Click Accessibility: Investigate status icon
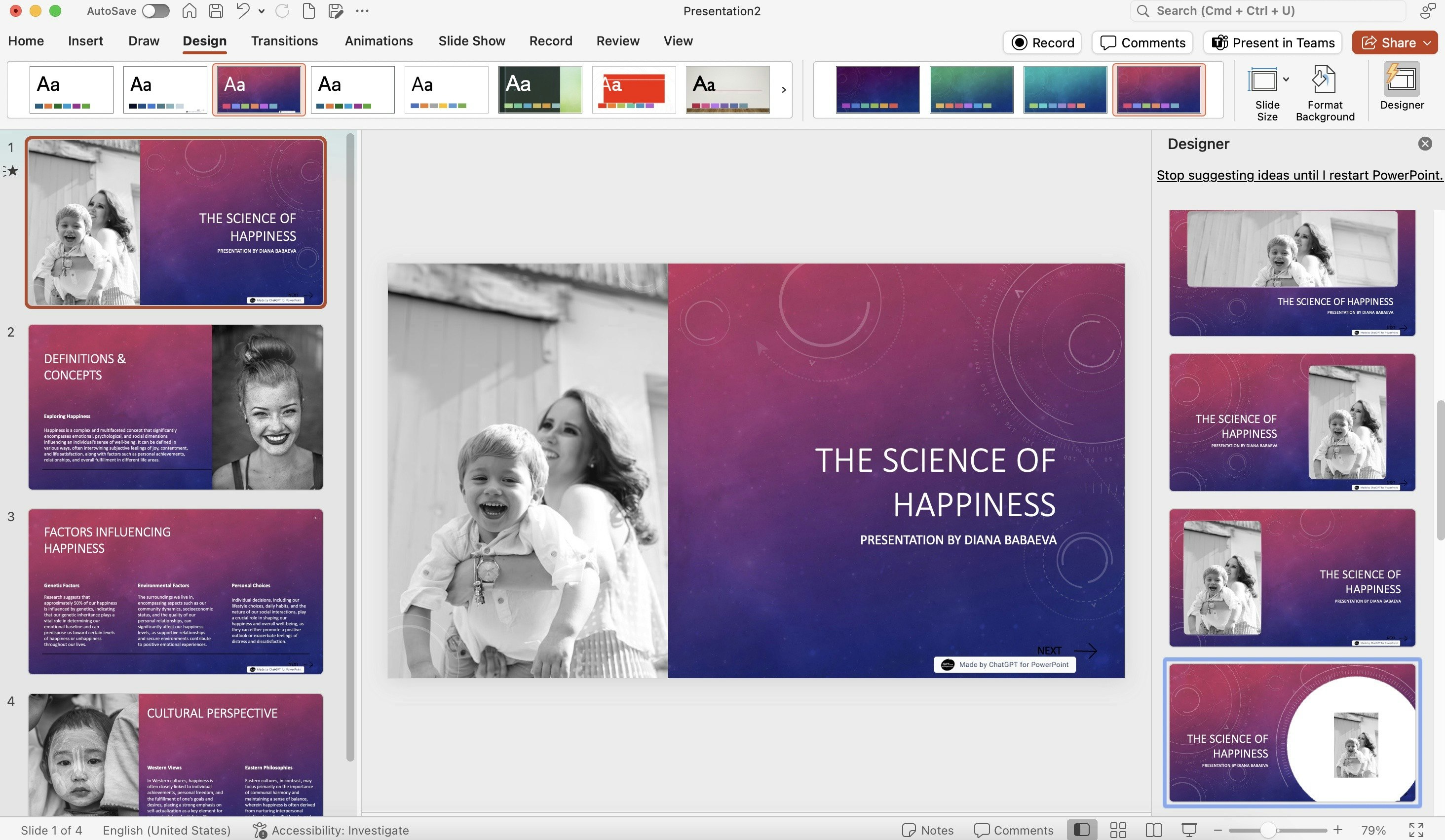Image resolution: width=1445 pixels, height=840 pixels. point(261,830)
